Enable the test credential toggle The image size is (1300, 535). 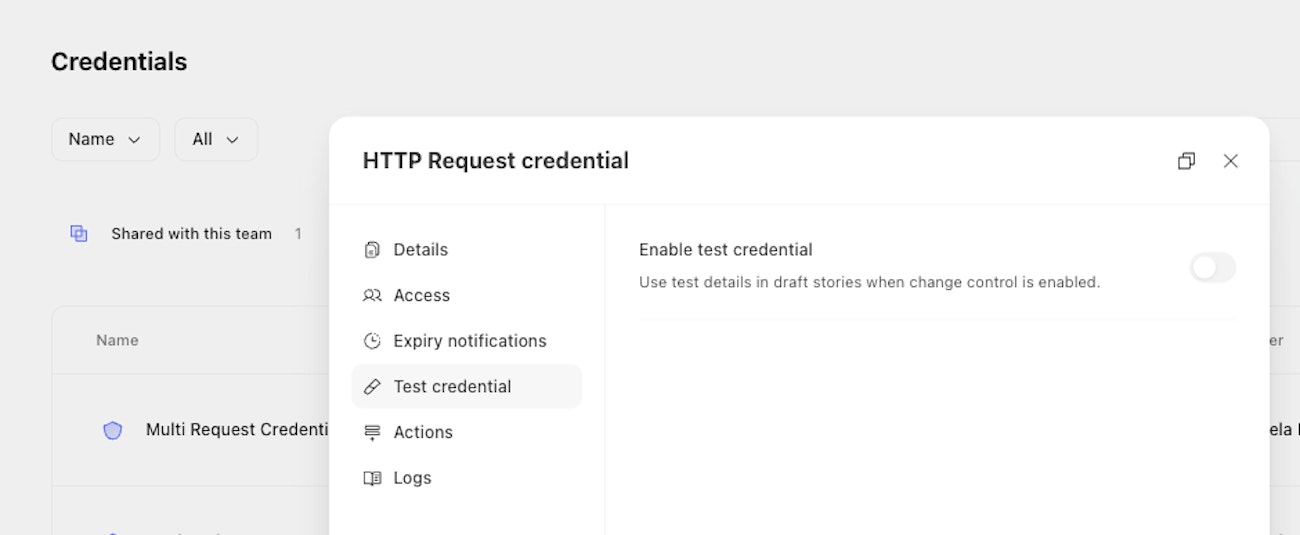pyautogui.click(x=1212, y=267)
